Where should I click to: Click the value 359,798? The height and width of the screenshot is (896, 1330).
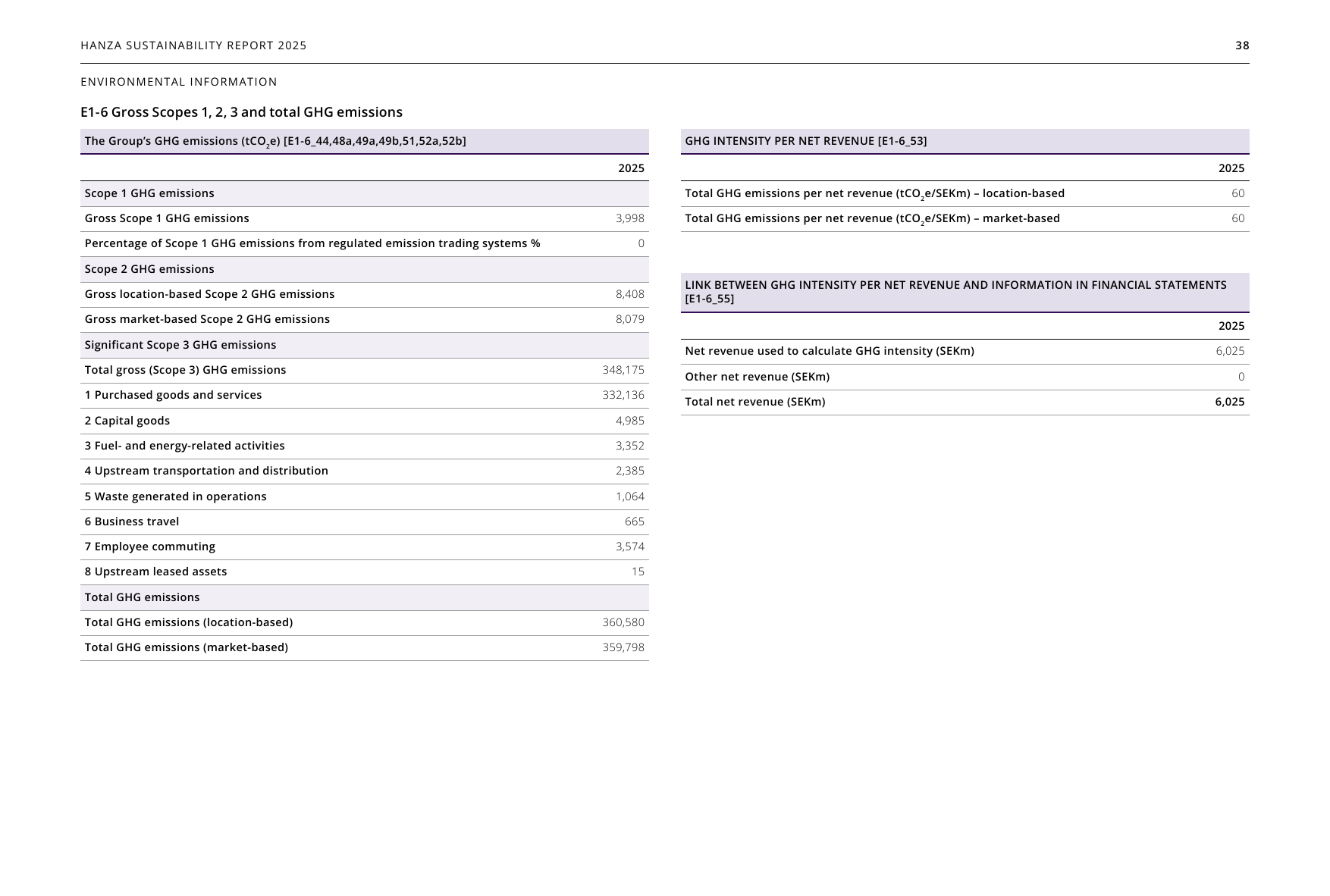click(623, 647)
